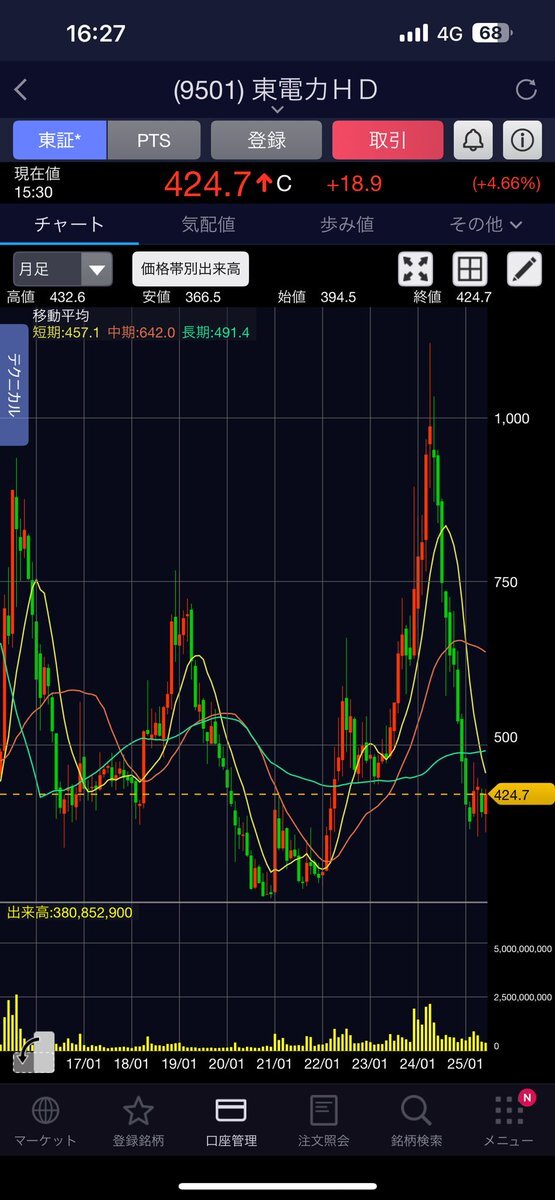Tap the 15:30 timestamp under 現在値
This screenshot has height=1200, width=555.
[33, 193]
